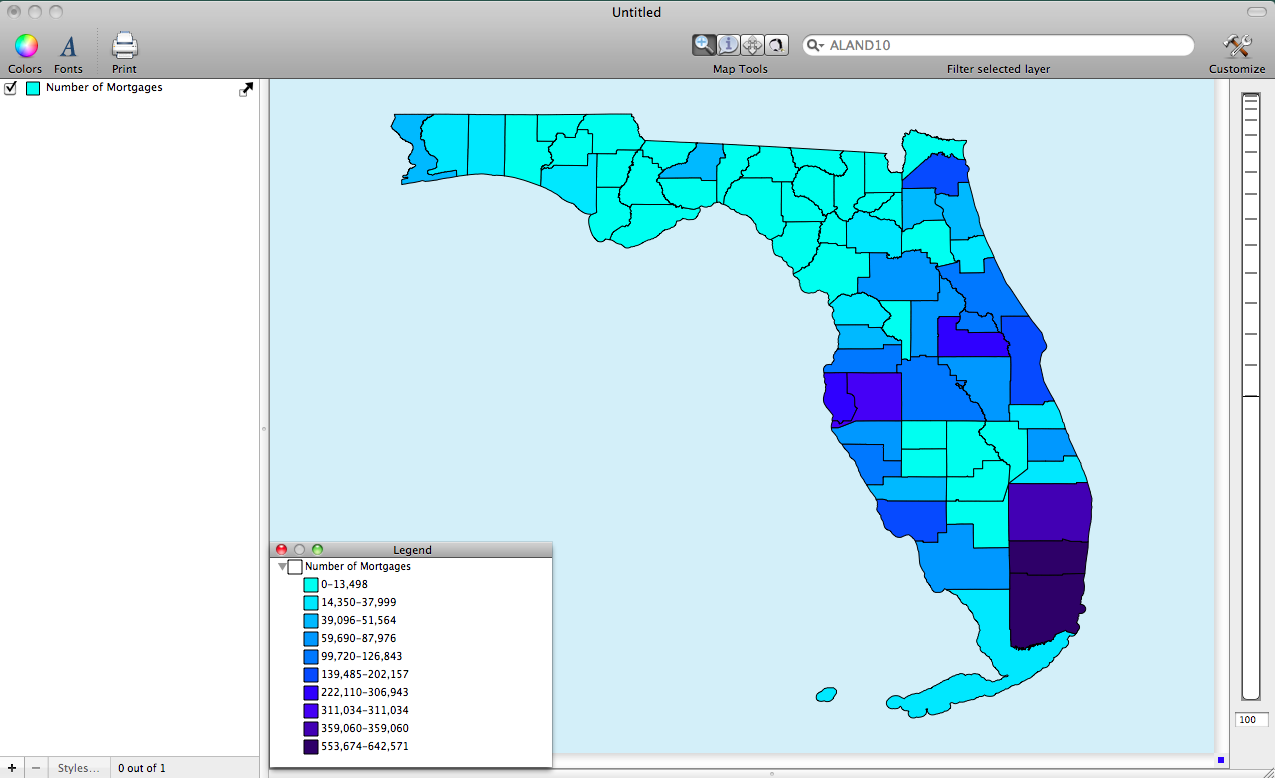
Task: Click the 553,674–642,571 legend color swatch
Action: click(311, 746)
